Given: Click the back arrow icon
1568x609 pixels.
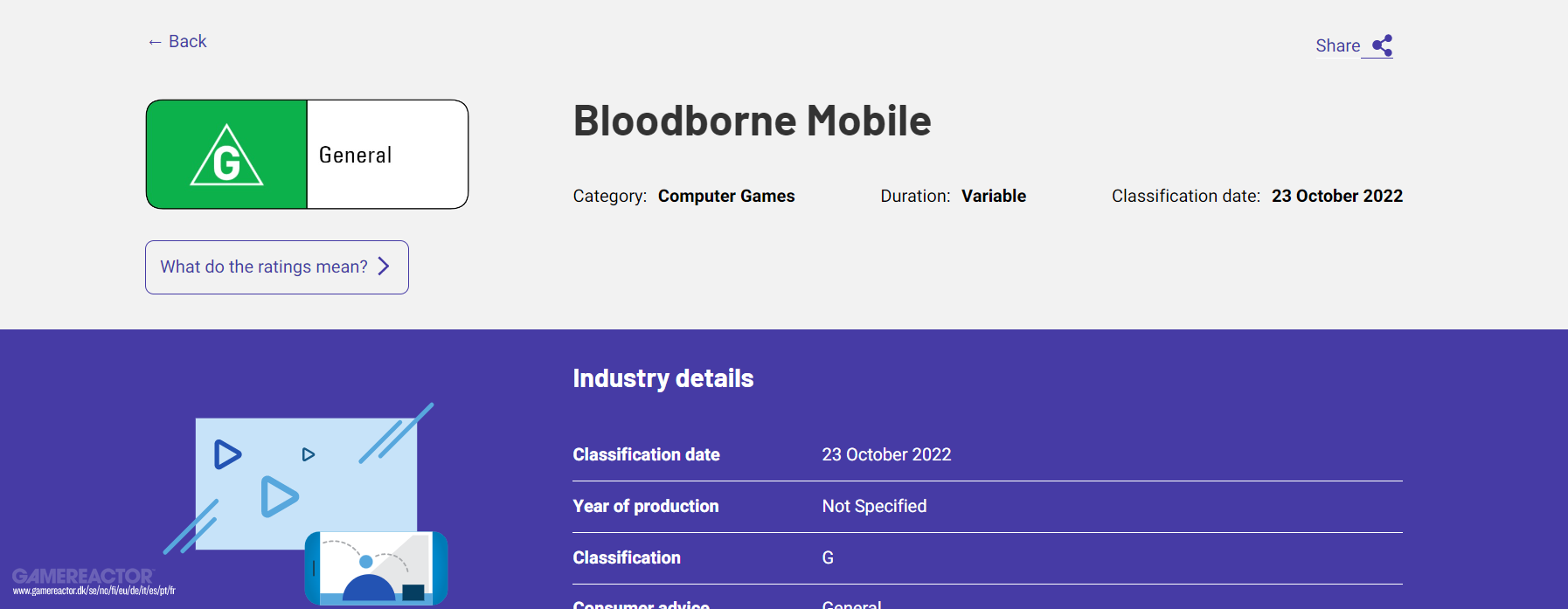Looking at the screenshot, I should coord(154,41).
